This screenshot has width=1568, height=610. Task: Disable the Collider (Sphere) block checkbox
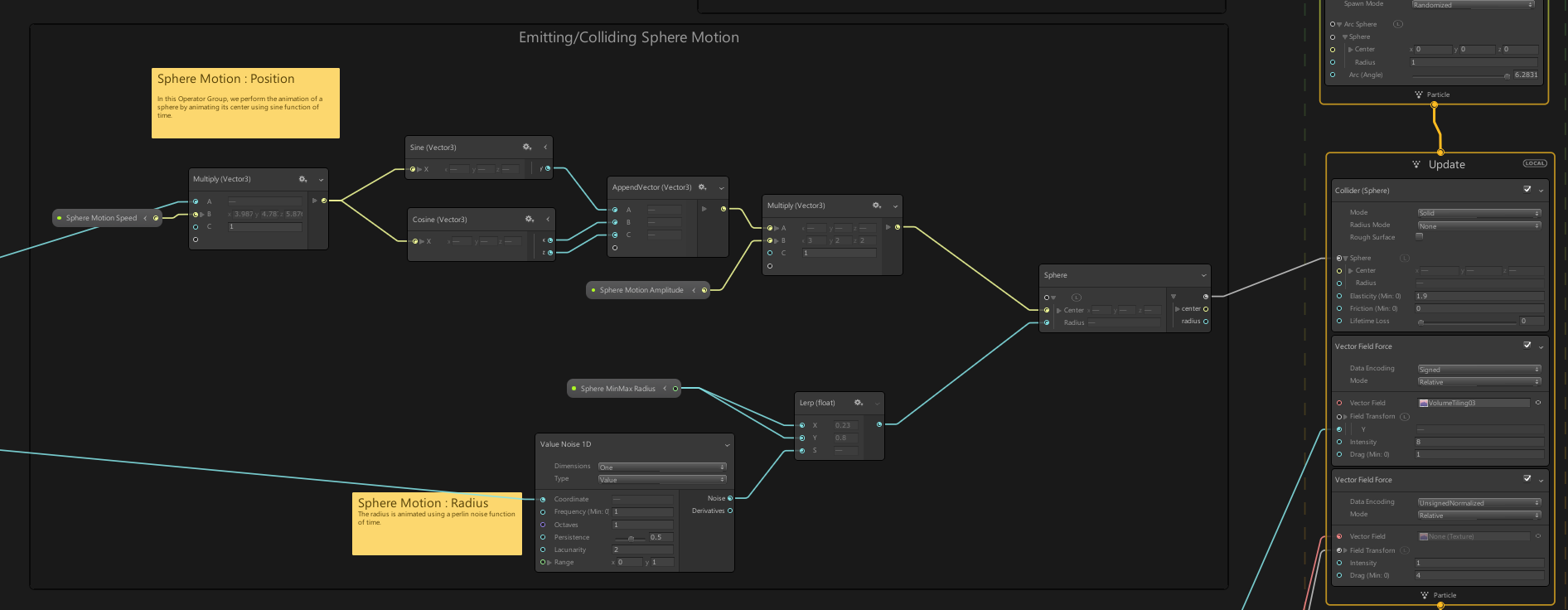tap(1527, 190)
